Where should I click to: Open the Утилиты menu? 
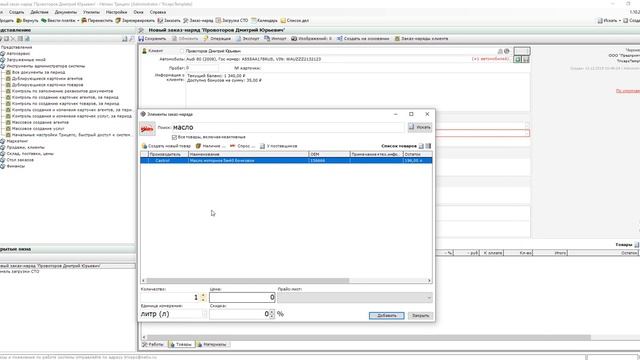(x=91, y=12)
